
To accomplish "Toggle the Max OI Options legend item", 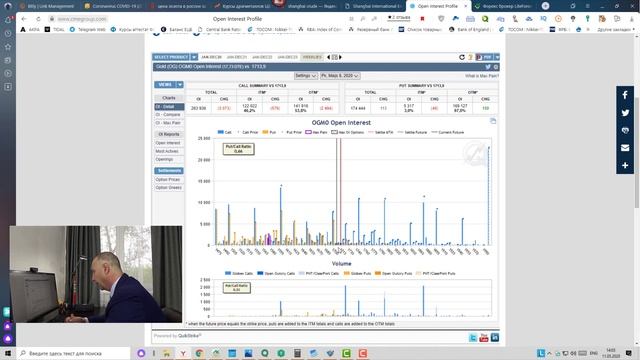I will tap(347, 132).
